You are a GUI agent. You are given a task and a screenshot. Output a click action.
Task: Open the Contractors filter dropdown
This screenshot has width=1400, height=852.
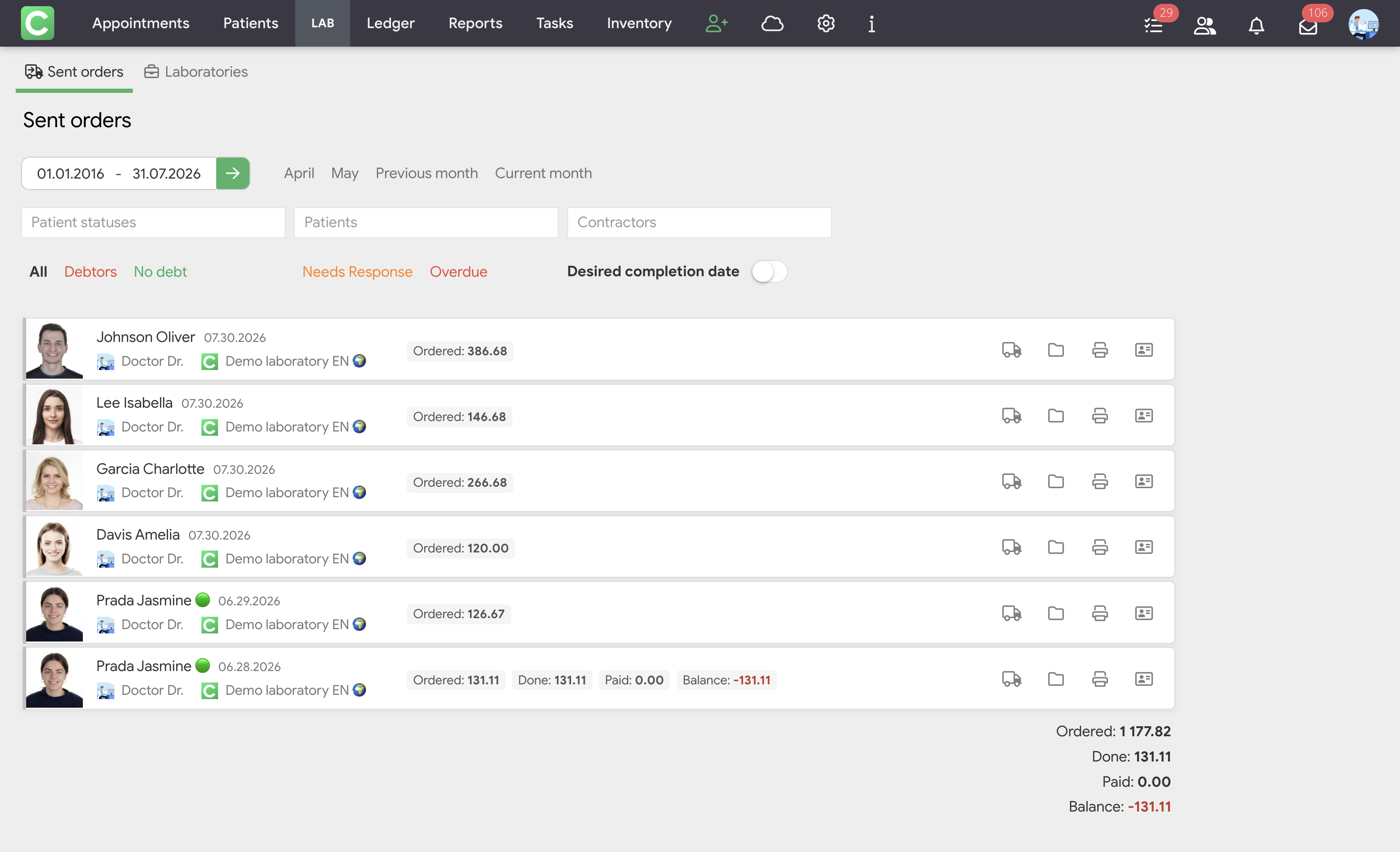pos(699,222)
